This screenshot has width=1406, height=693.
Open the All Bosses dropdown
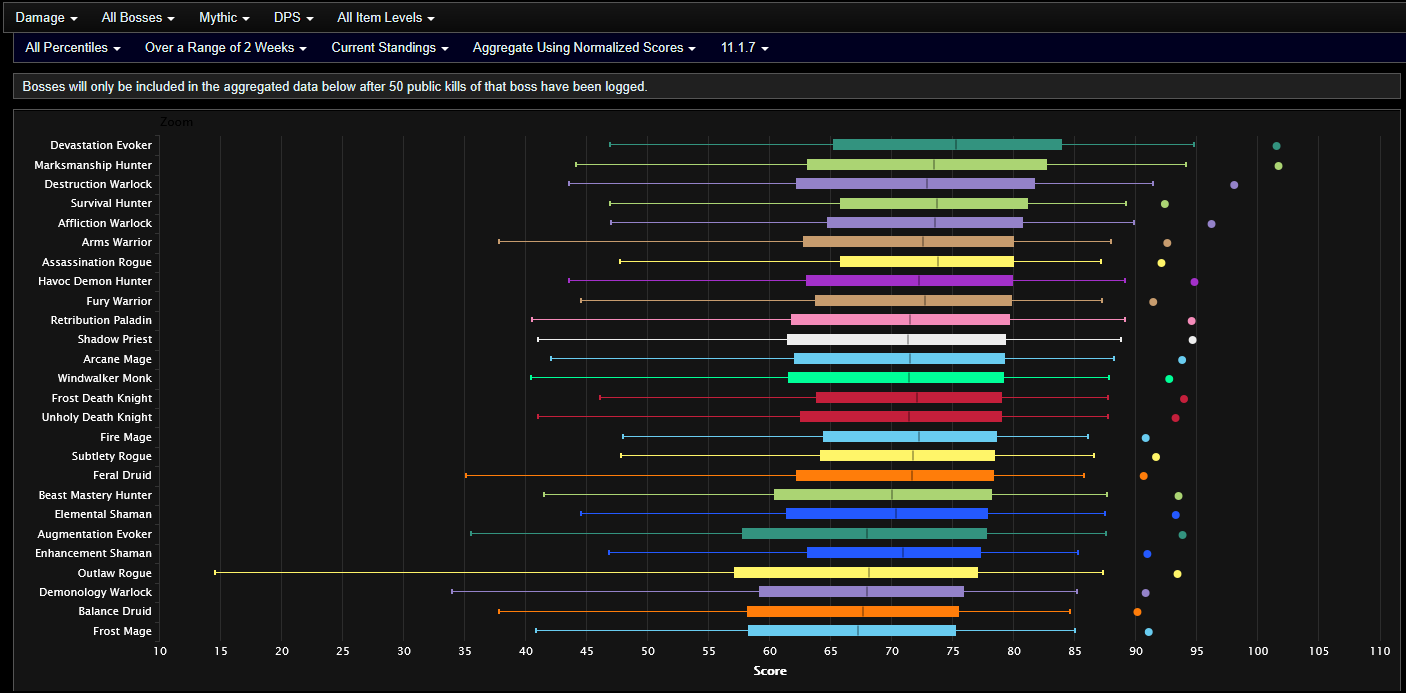pyautogui.click(x=138, y=18)
